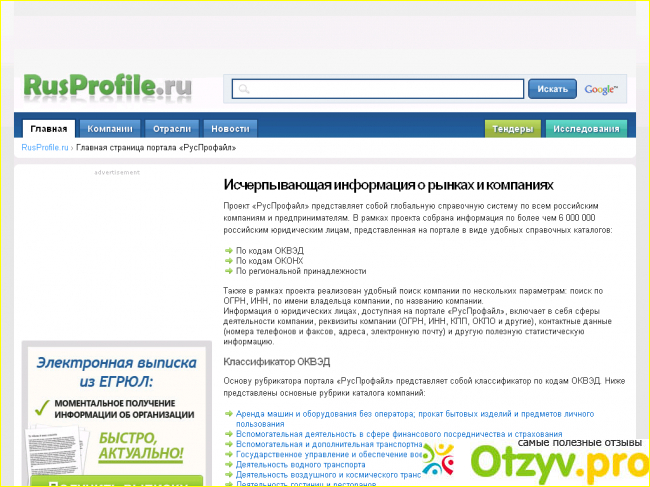Screen dimensions: 650x487
Task: Open the «Главная» tab
Action: click(x=49, y=129)
